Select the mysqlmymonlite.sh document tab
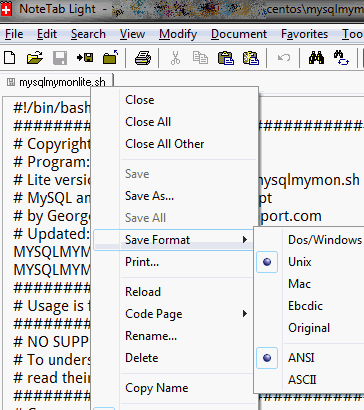This screenshot has width=364, height=410. [57, 82]
